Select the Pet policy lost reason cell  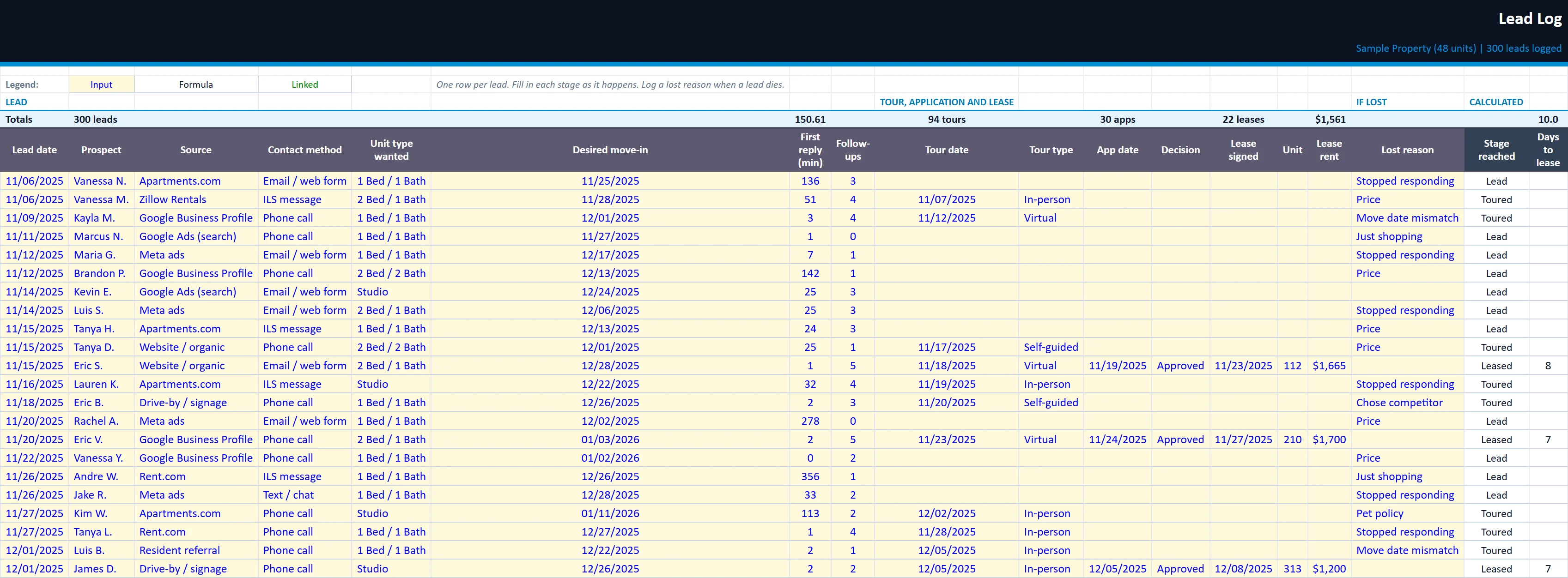[x=1407, y=513]
